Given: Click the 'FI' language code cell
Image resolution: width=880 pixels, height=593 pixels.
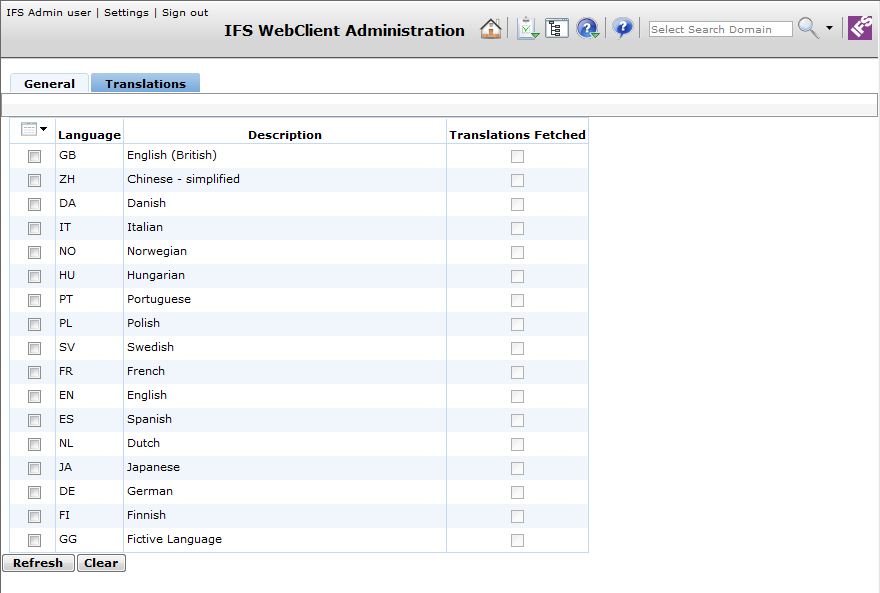Looking at the screenshot, I should coord(89,515).
